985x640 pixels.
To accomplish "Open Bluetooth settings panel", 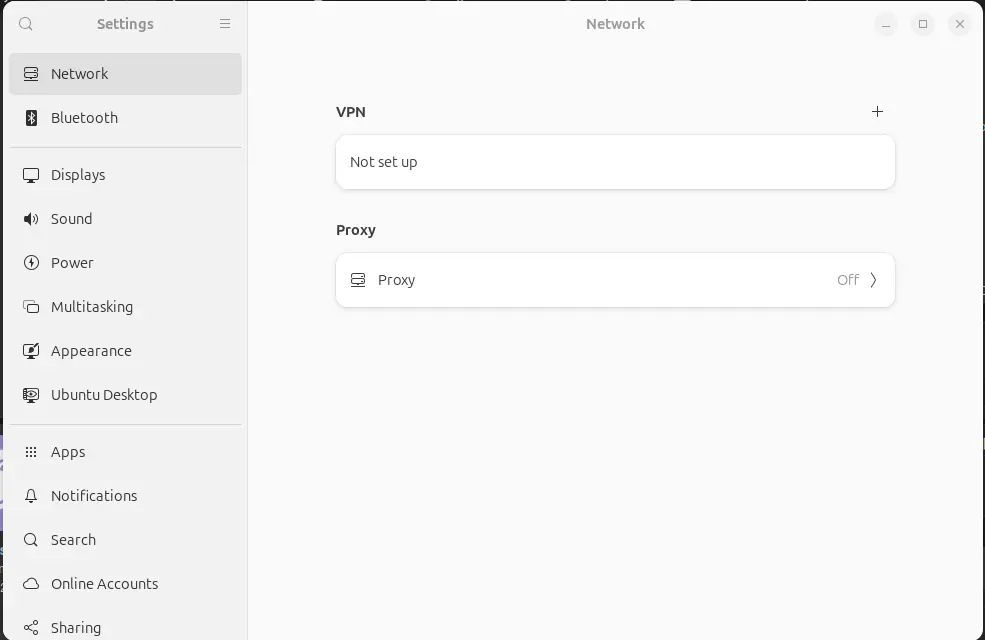I will pos(126,118).
